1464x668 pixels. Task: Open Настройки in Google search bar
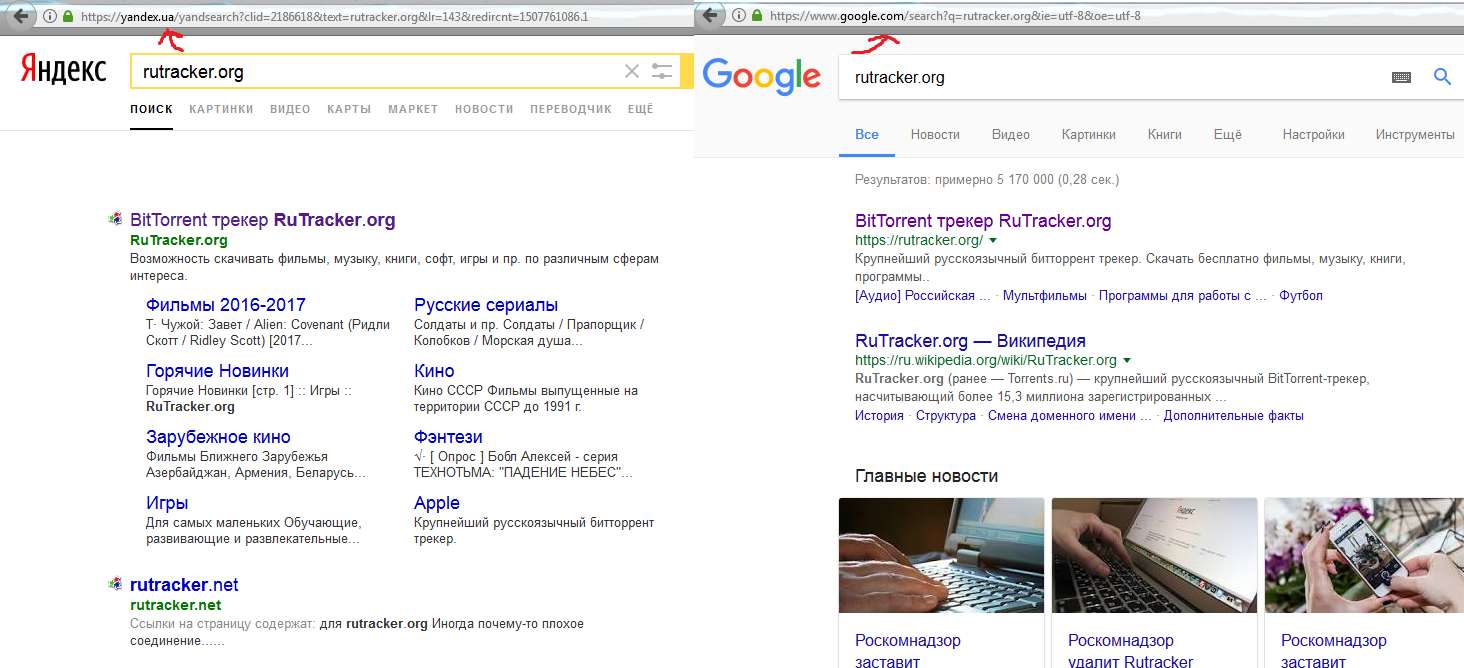[x=1313, y=134]
